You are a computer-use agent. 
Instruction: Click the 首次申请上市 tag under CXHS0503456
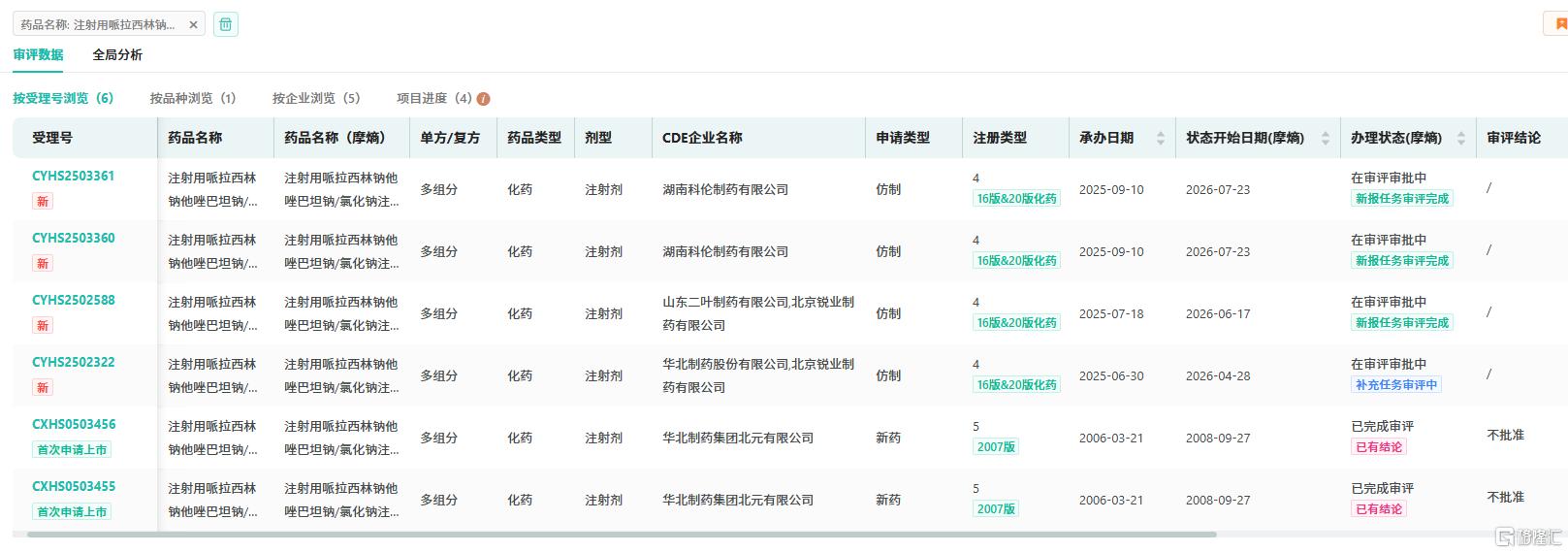pyautogui.click(x=72, y=450)
